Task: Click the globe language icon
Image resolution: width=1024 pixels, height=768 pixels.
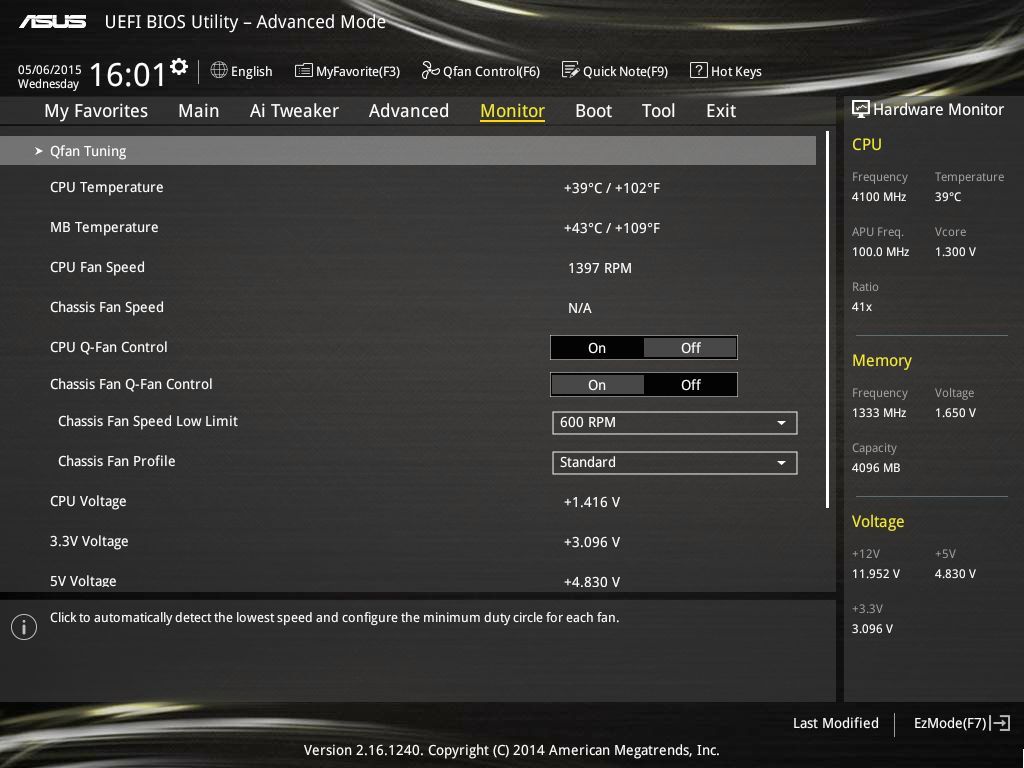Action: tap(219, 71)
